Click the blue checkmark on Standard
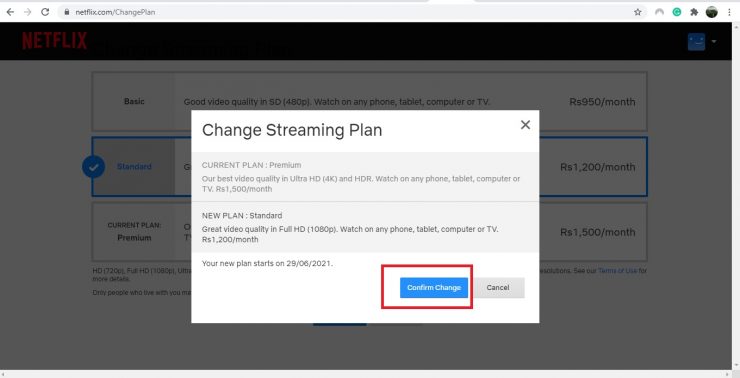 tap(93, 167)
